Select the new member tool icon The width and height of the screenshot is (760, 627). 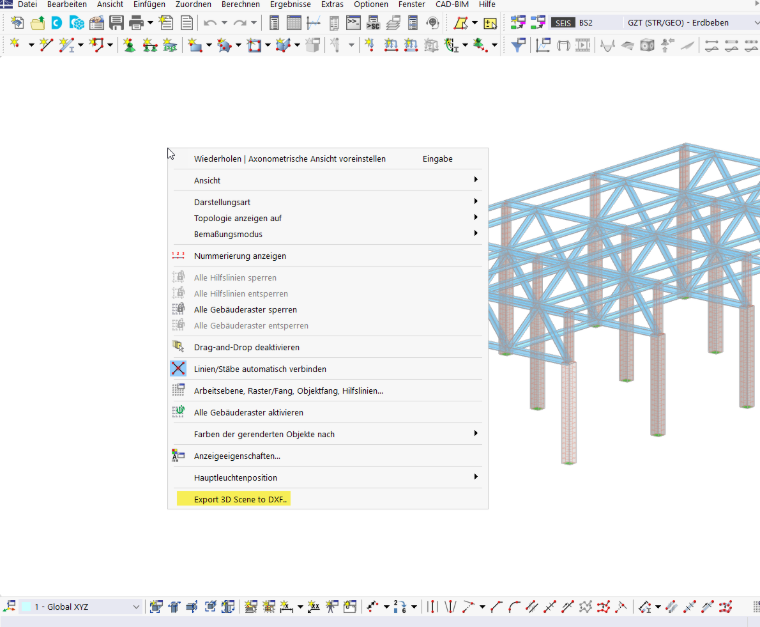[66, 45]
